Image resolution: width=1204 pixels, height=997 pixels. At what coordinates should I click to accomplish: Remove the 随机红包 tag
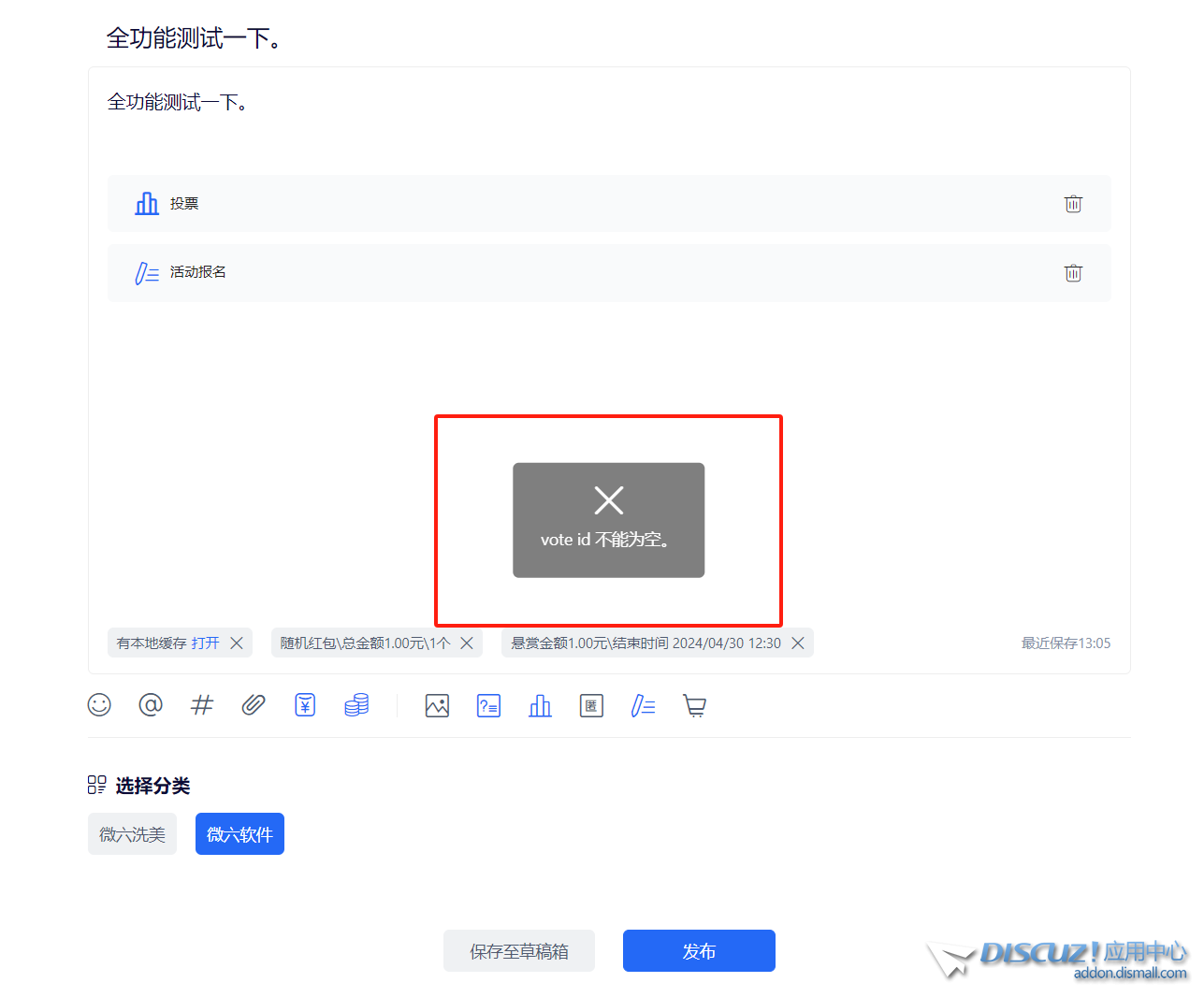467,643
